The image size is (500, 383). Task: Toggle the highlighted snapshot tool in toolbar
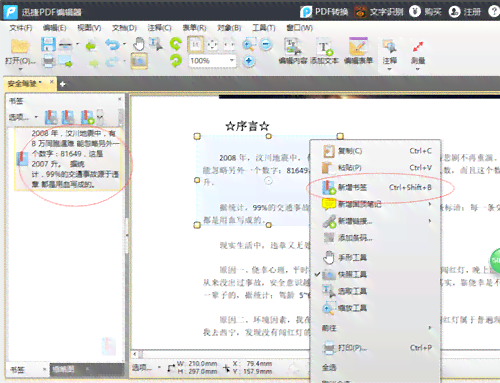(x=139, y=61)
